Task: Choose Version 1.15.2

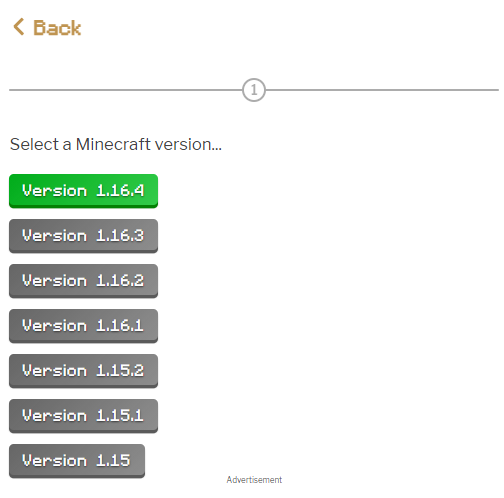Action: (x=83, y=371)
